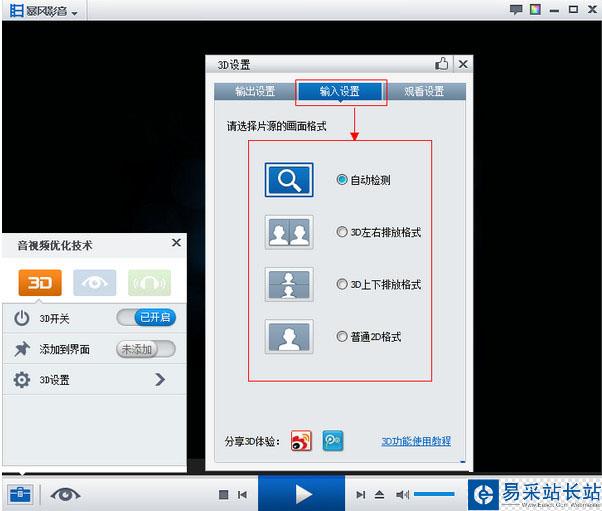
Task: Open the skin color icon in title bar
Action: pos(535,9)
